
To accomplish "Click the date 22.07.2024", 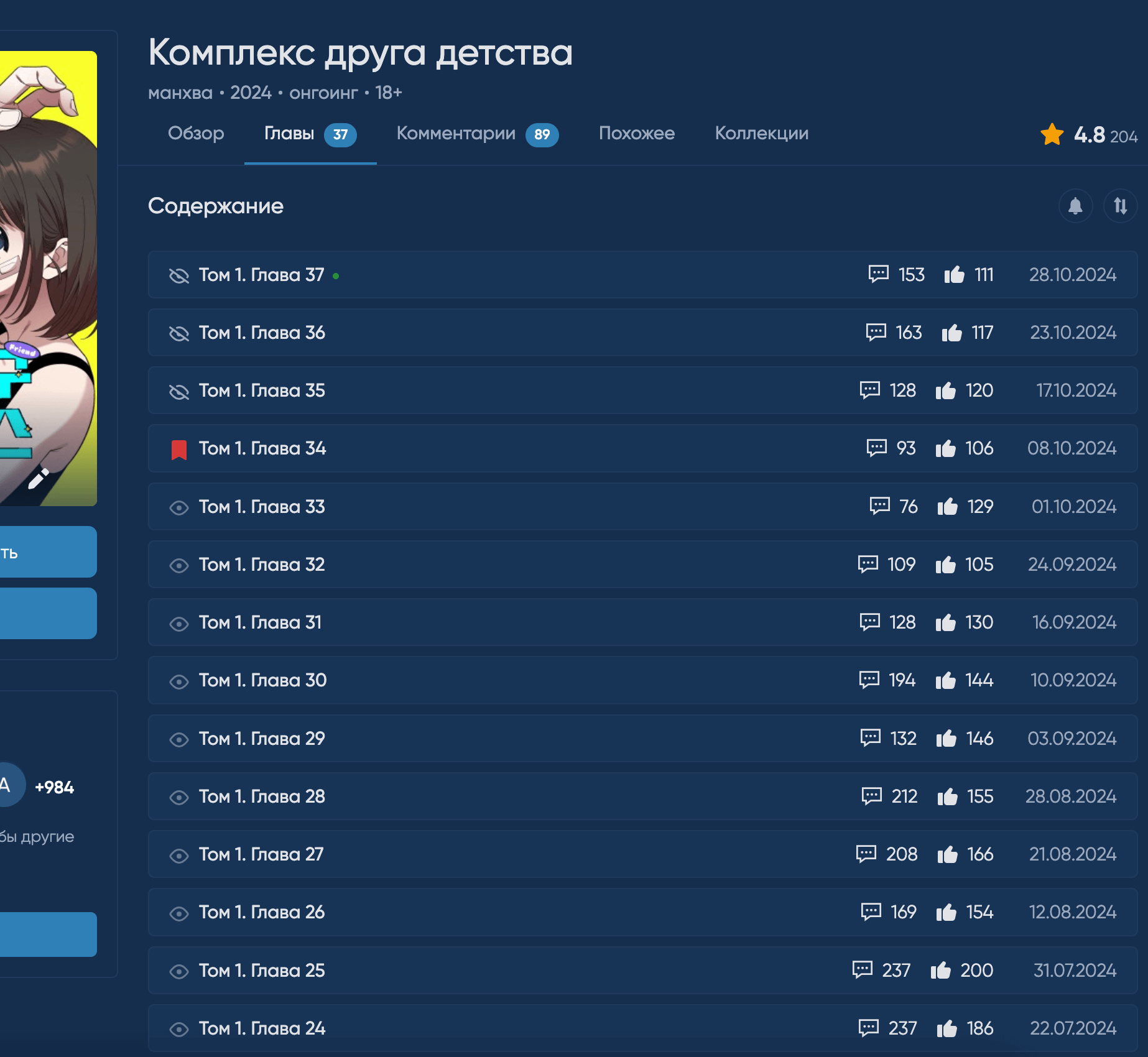I will [x=1073, y=1028].
